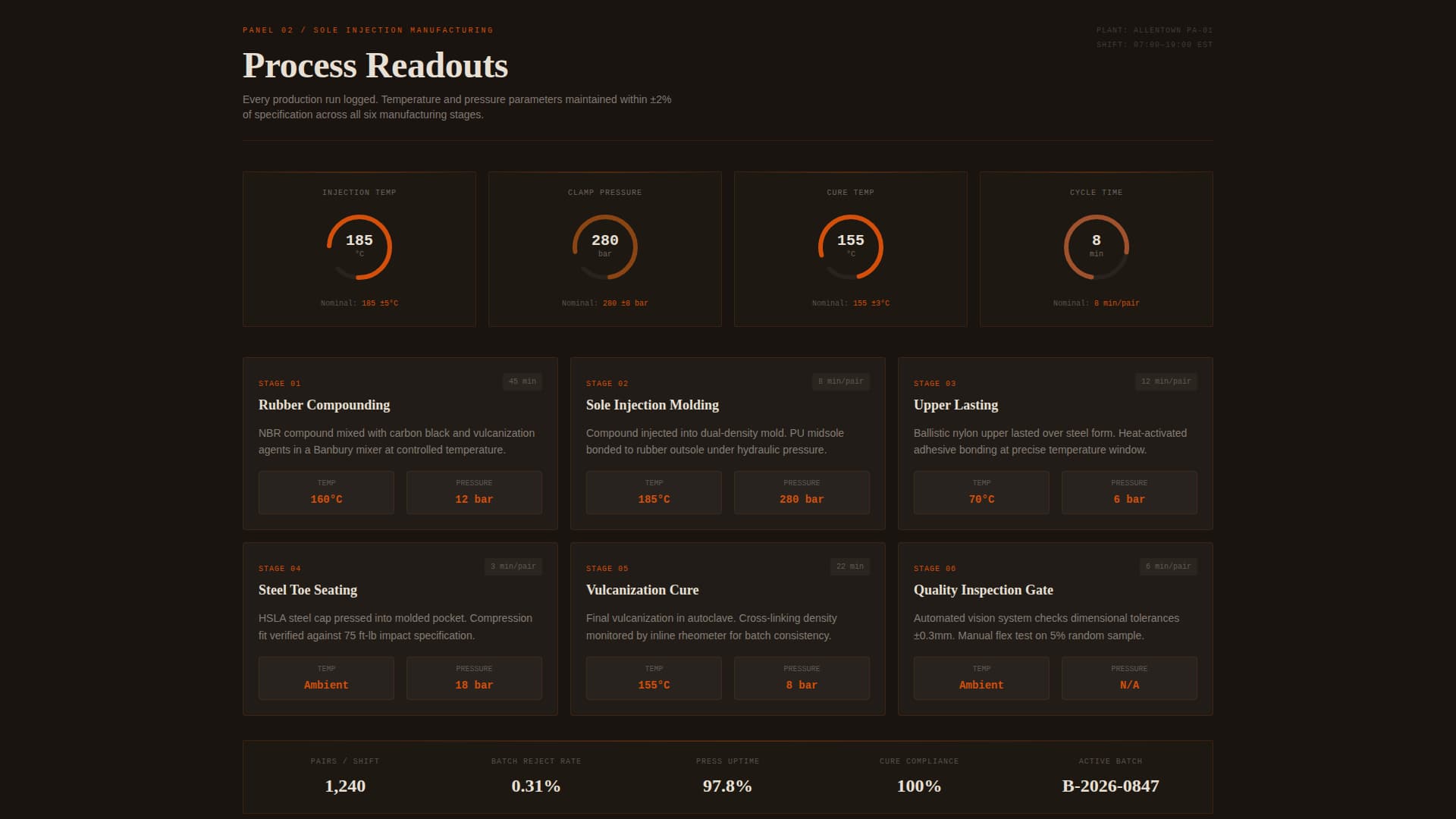Click the Steel Toe Seating title
Screen dimensions: 1456x819
[307, 589]
